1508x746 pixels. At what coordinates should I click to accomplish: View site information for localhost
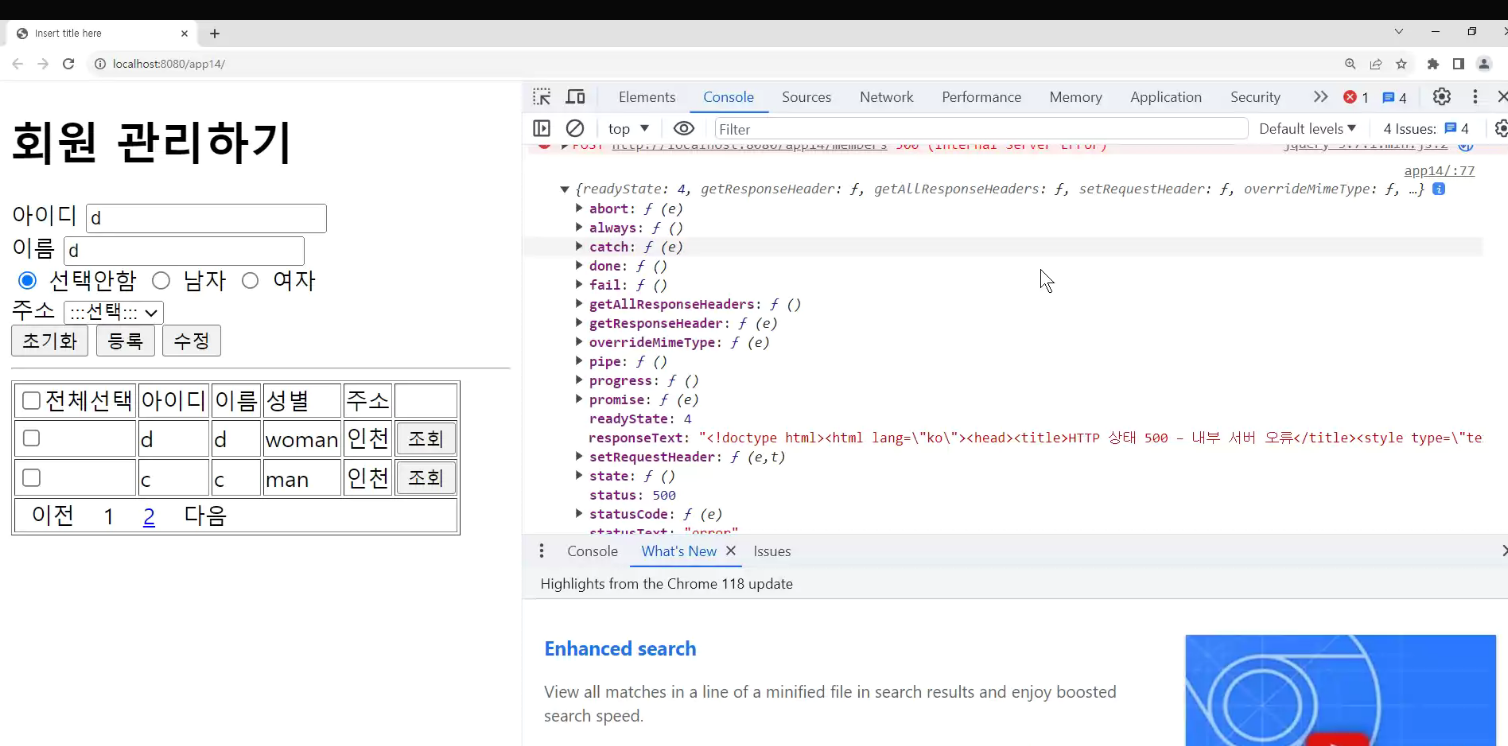pyautogui.click(x=100, y=64)
